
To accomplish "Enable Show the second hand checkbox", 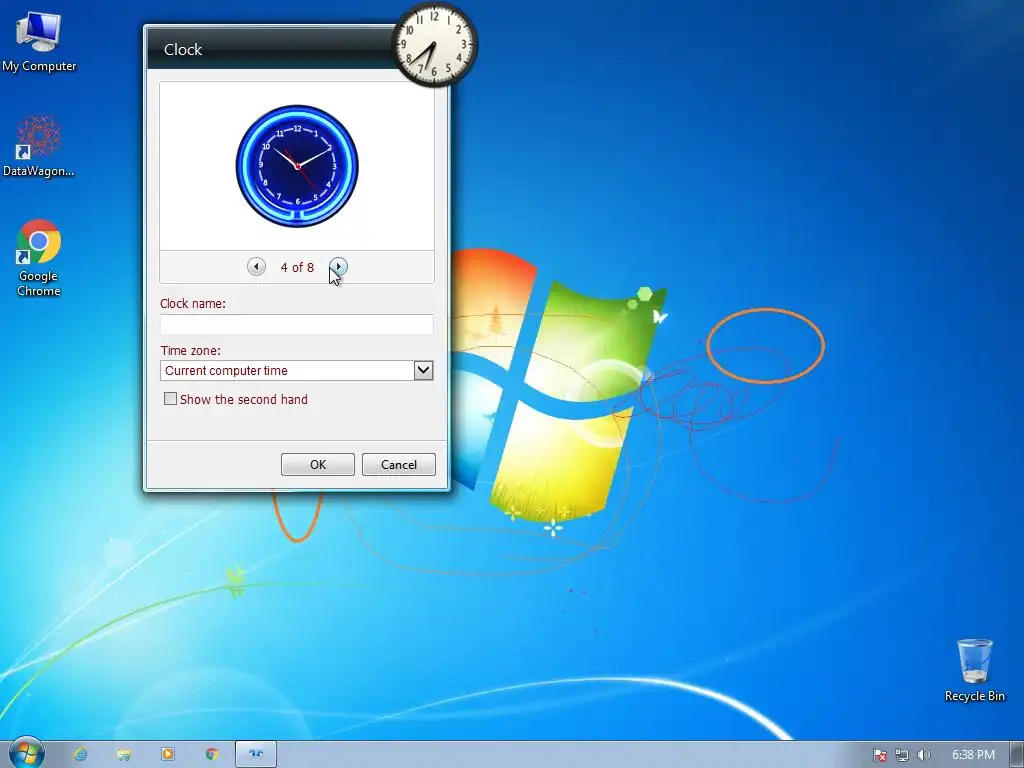I will (x=170, y=399).
